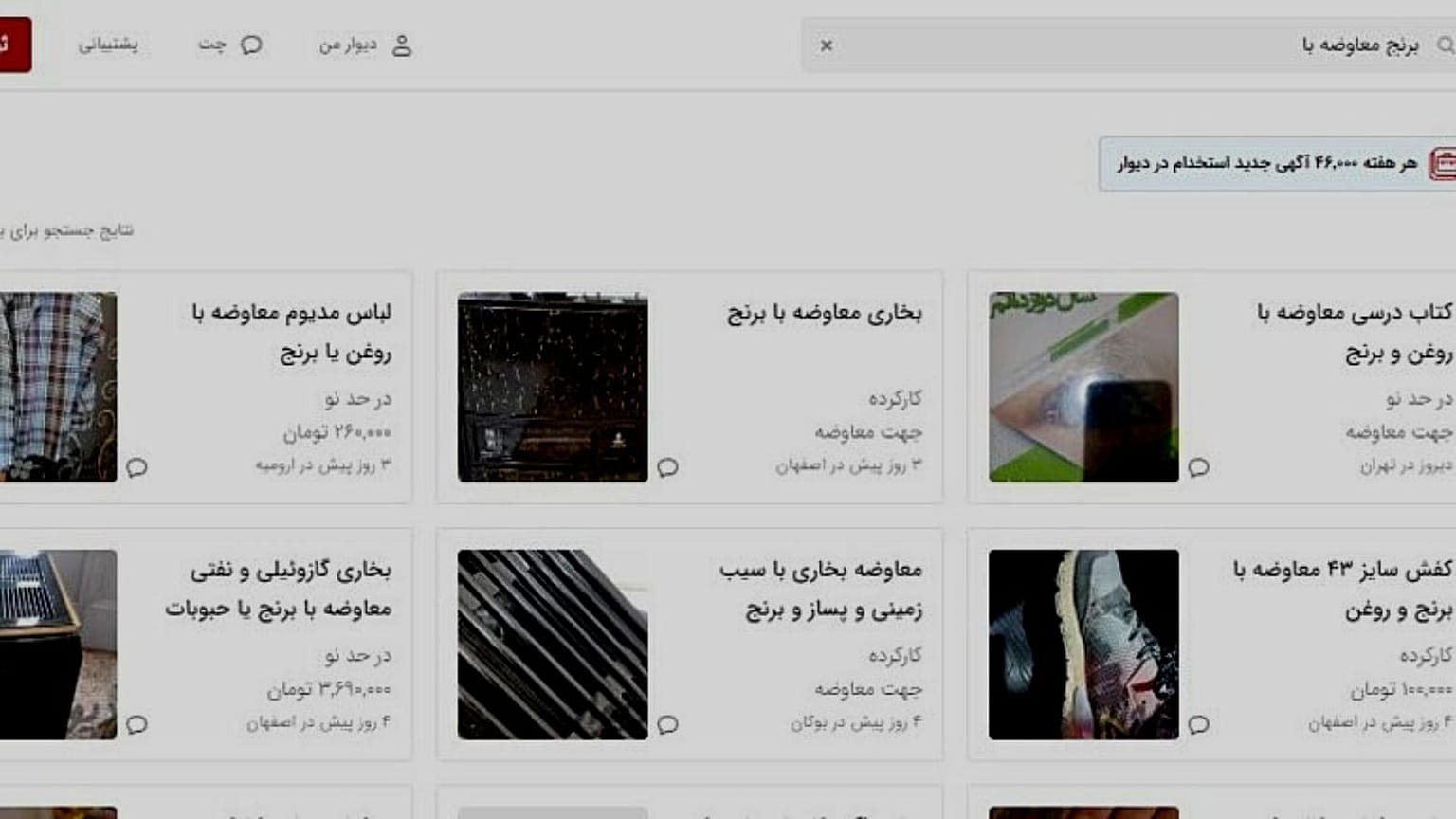Click thumbnail of بوکان heater listing
This screenshot has width=1456, height=819.
553,645
